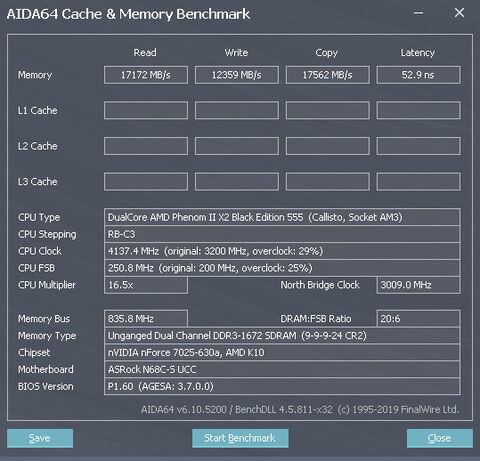Select the Memory Read result cell
This screenshot has width=480, height=461.
tap(146, 75)
